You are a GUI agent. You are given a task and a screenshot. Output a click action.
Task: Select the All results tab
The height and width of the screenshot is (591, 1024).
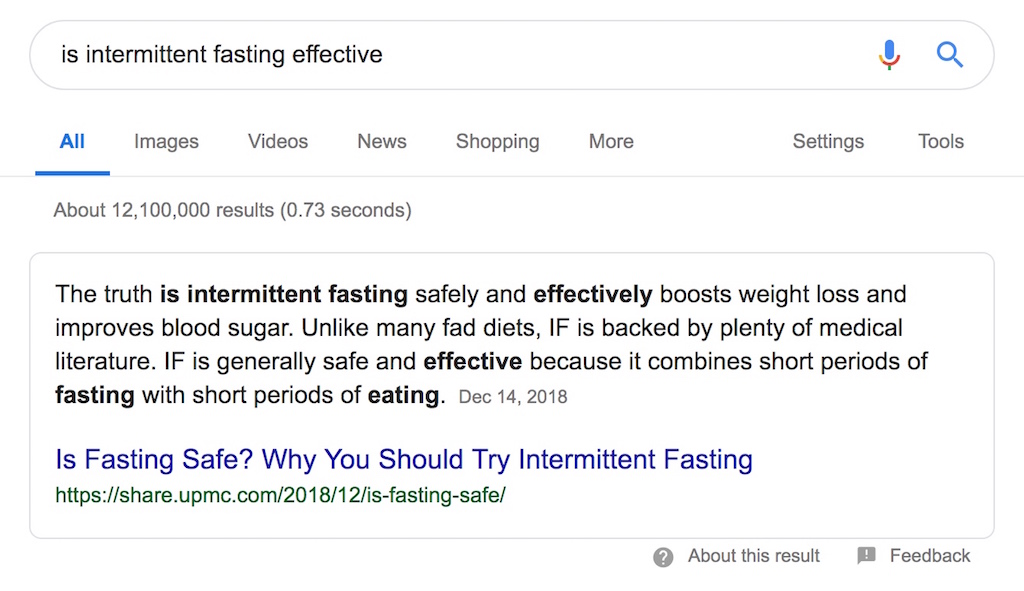click(x=72, y=142)
